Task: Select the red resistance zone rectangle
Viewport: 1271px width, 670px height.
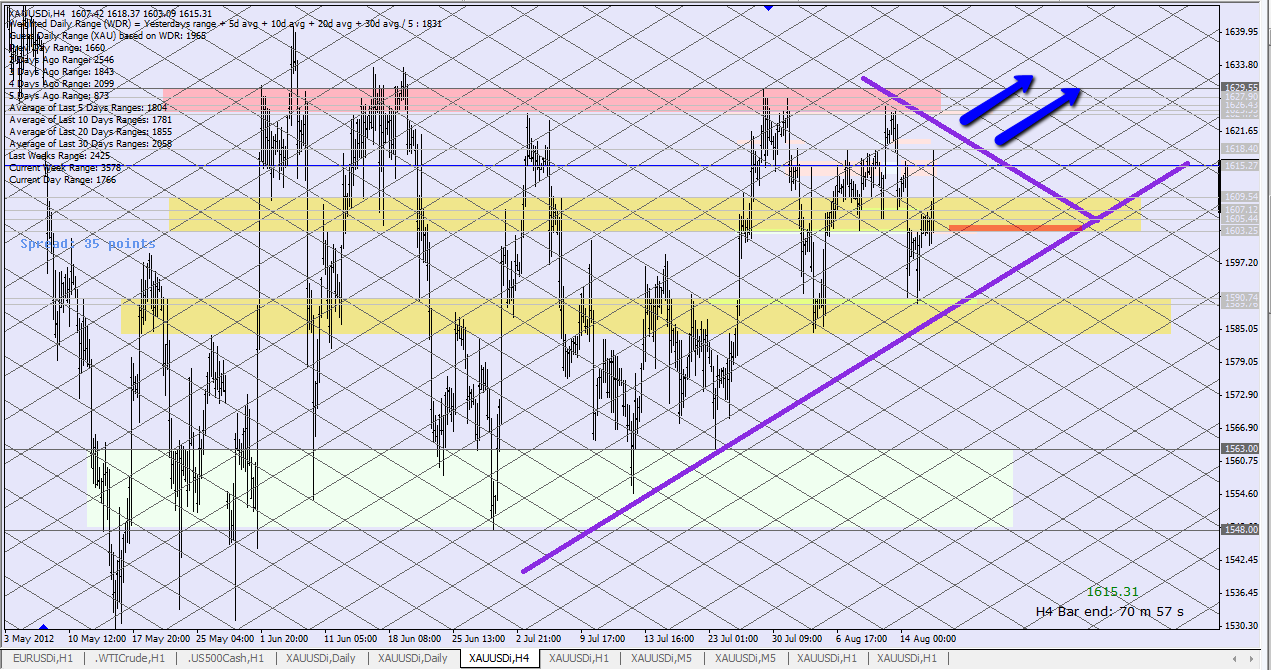Action: click(552, 100)
